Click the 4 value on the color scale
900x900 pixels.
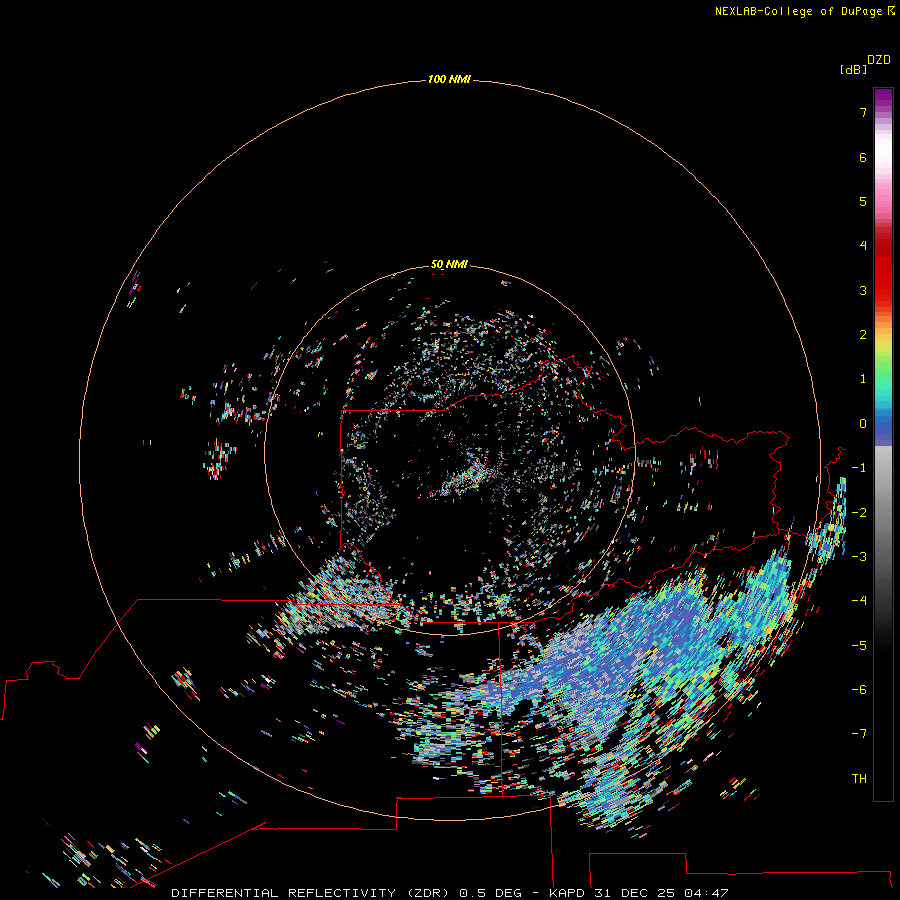coord(863,246)
